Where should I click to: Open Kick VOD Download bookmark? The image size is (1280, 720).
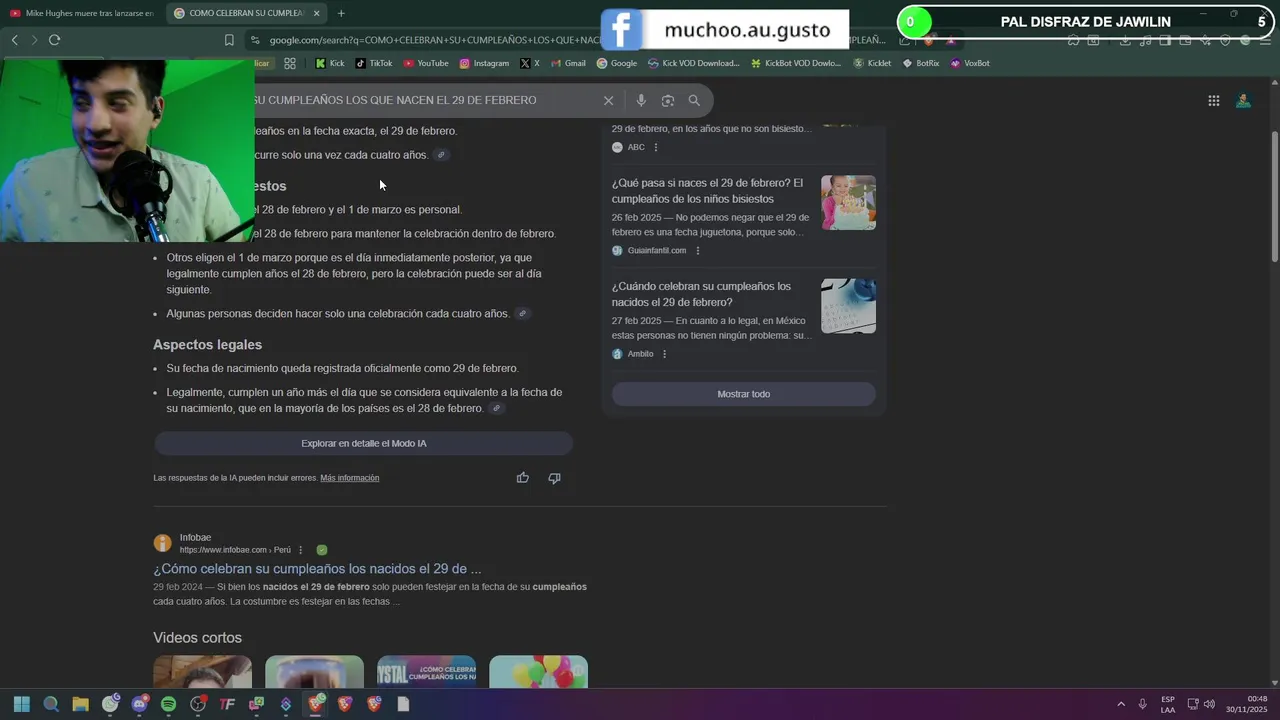coord(694,63)
